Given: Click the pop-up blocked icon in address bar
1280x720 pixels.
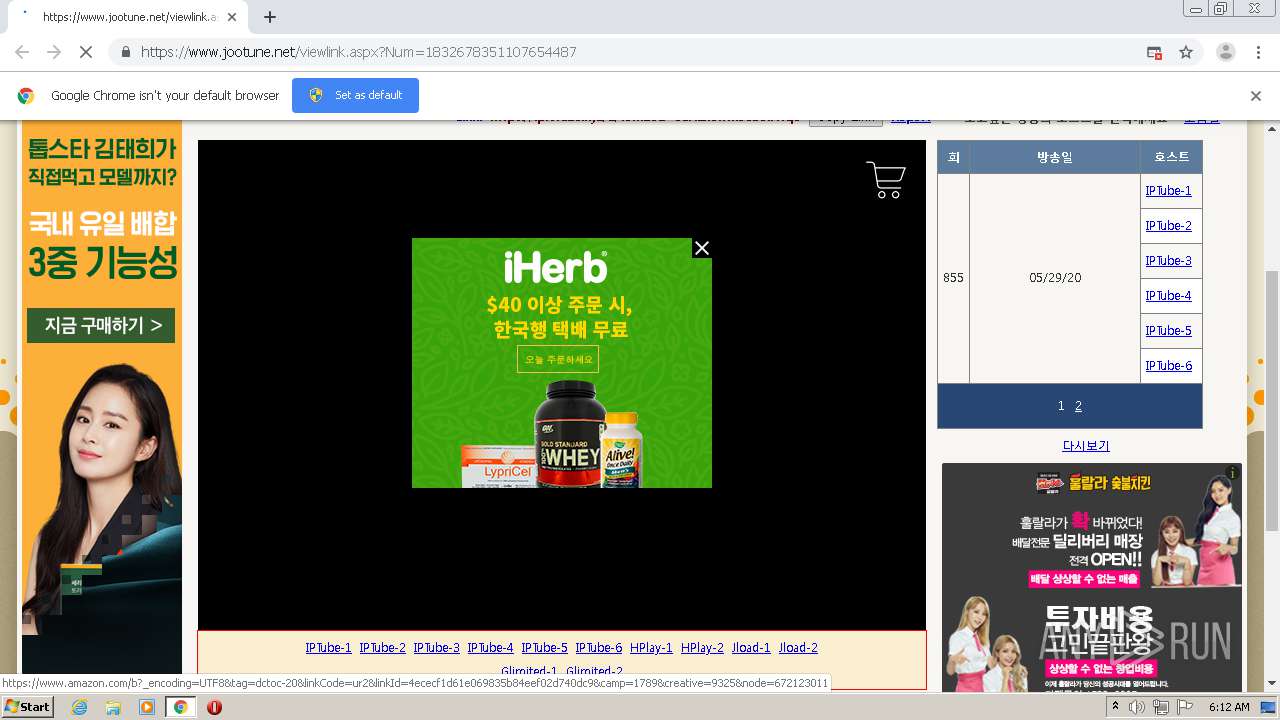Looking at the screenshot, I should 1154,52.
